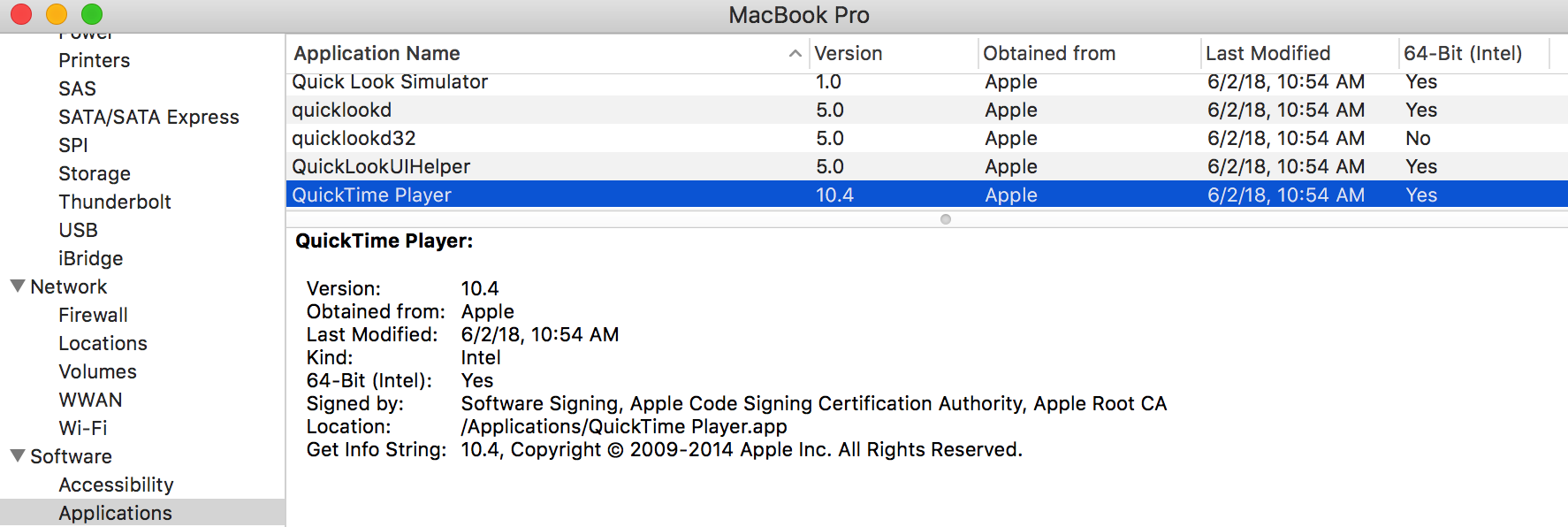Select SPI in the sidebar
Image resolution: width=1568 pixels, height=527 pixels.
(x=73, y=145)
